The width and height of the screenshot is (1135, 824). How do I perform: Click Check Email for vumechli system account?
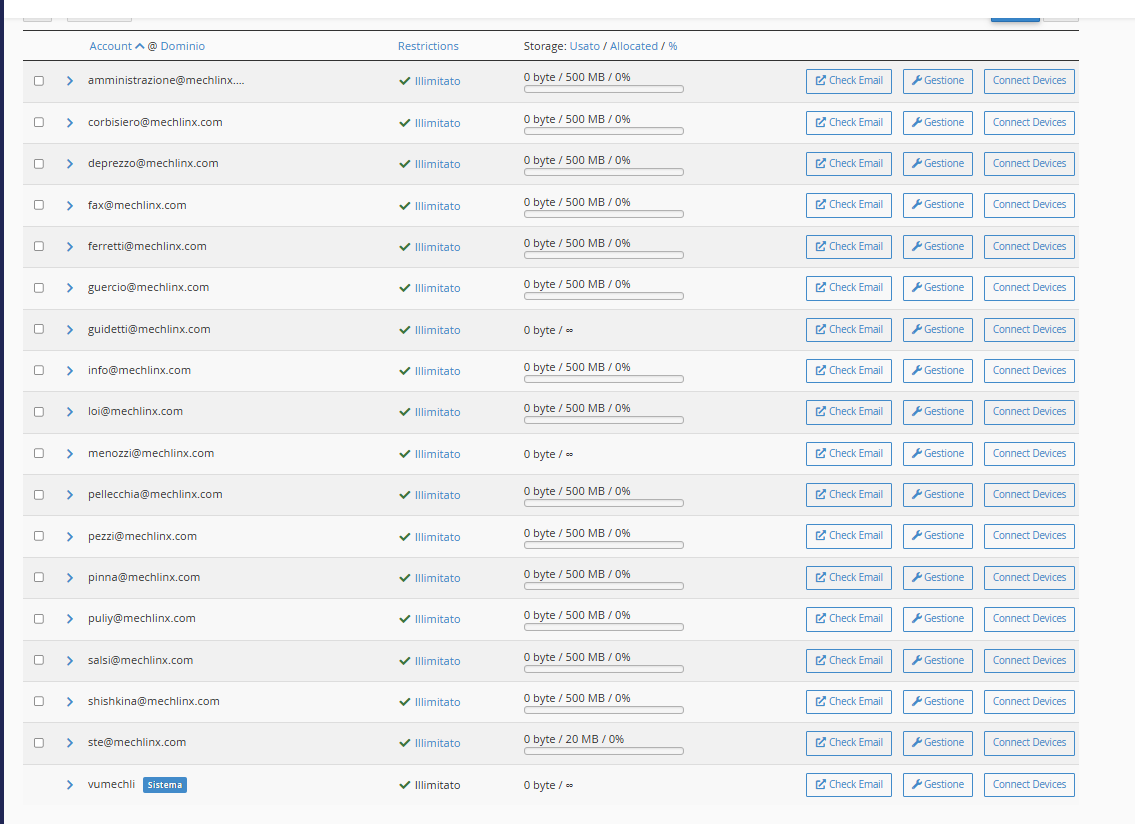pyautogui.click(x=848, y=785)
